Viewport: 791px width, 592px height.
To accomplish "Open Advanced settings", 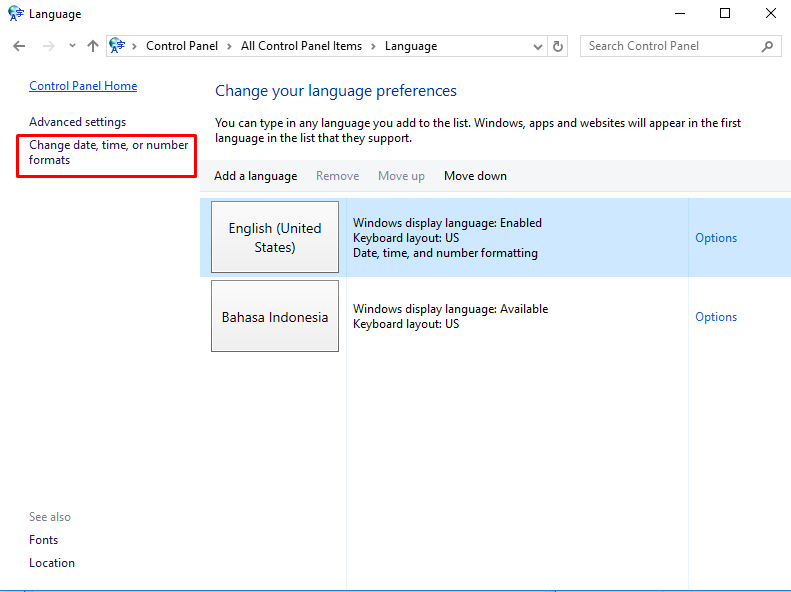I will point(78,122).
